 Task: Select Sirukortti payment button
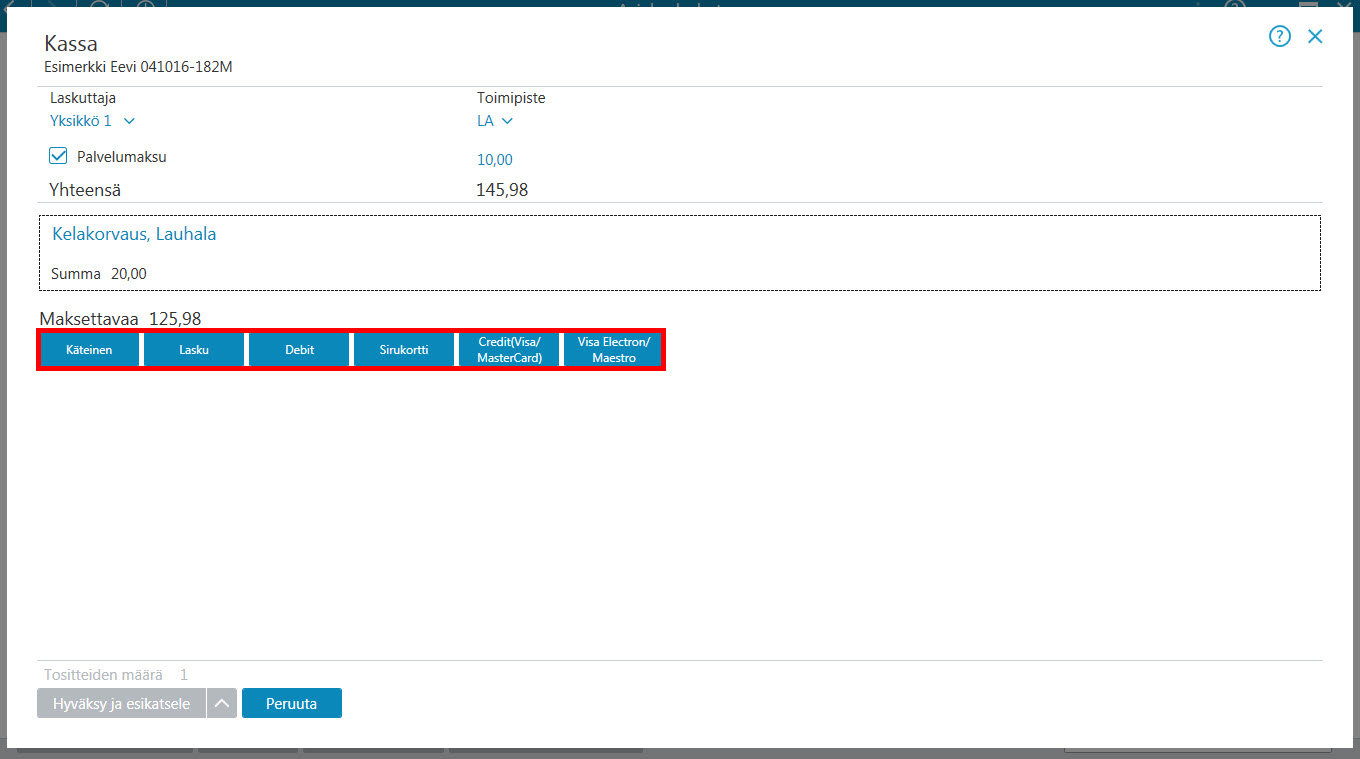coord(404,350)
